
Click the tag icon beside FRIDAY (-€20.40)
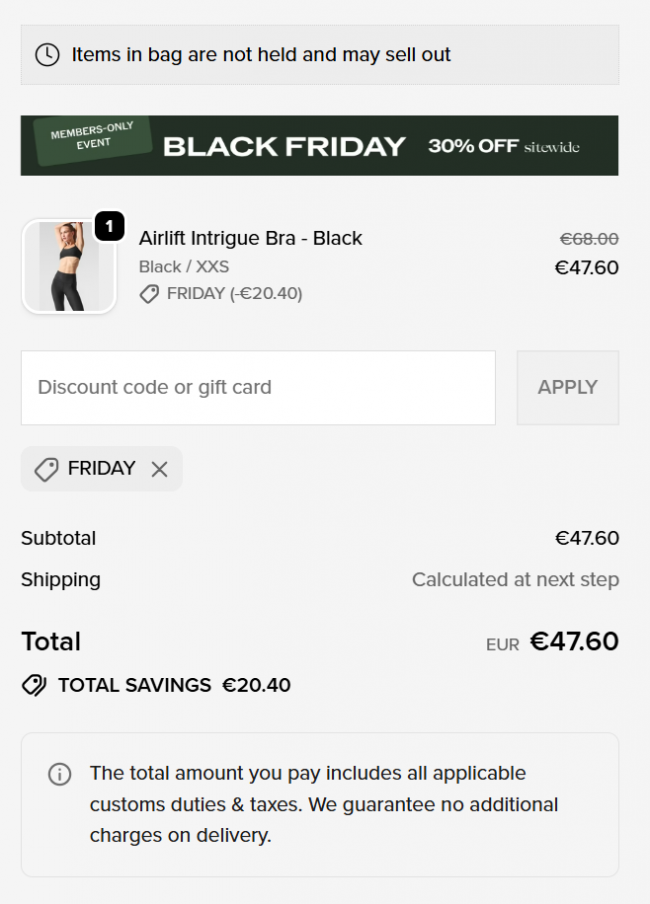(x=149, y=294)
